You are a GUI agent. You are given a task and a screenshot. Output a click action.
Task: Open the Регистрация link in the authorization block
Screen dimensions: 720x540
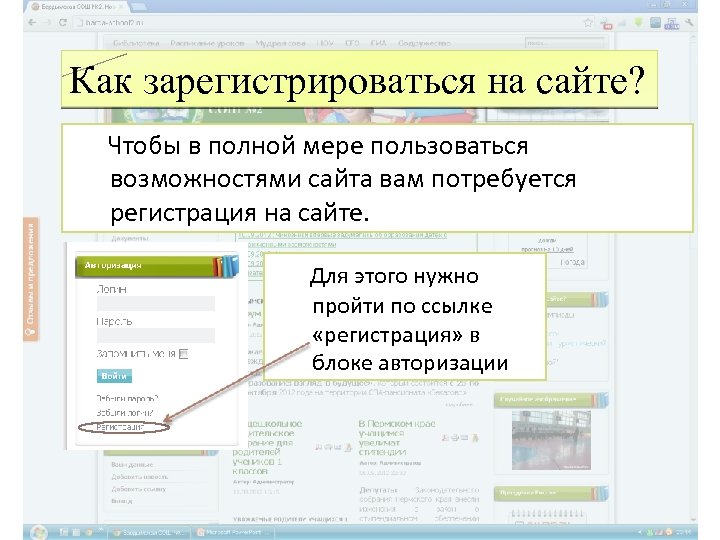point(120,427)
